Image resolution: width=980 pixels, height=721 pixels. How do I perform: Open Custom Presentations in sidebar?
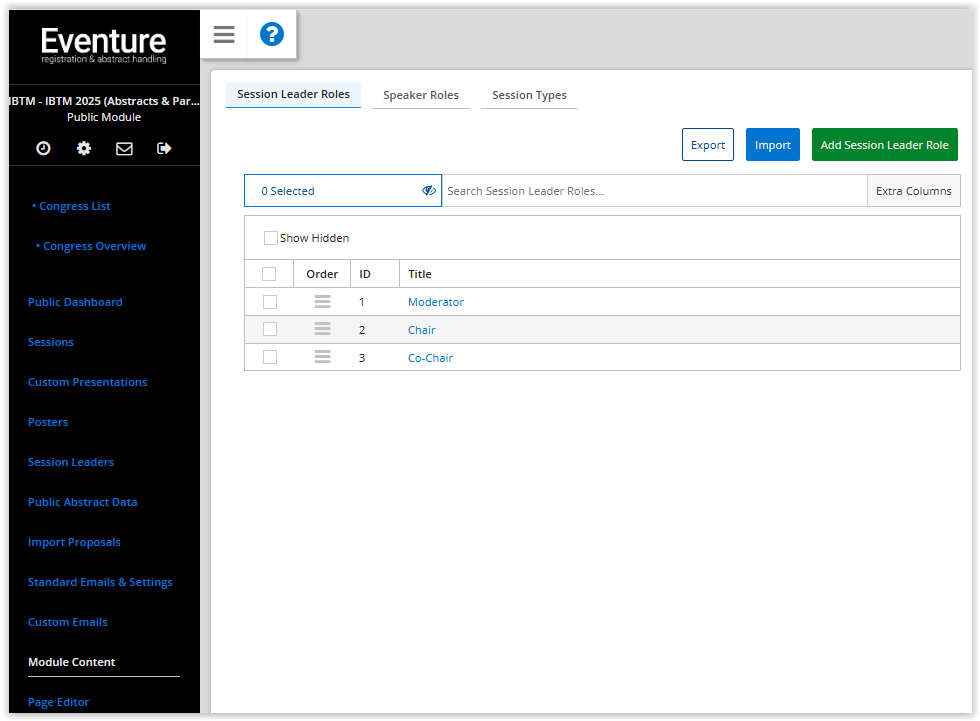point(88,382)
